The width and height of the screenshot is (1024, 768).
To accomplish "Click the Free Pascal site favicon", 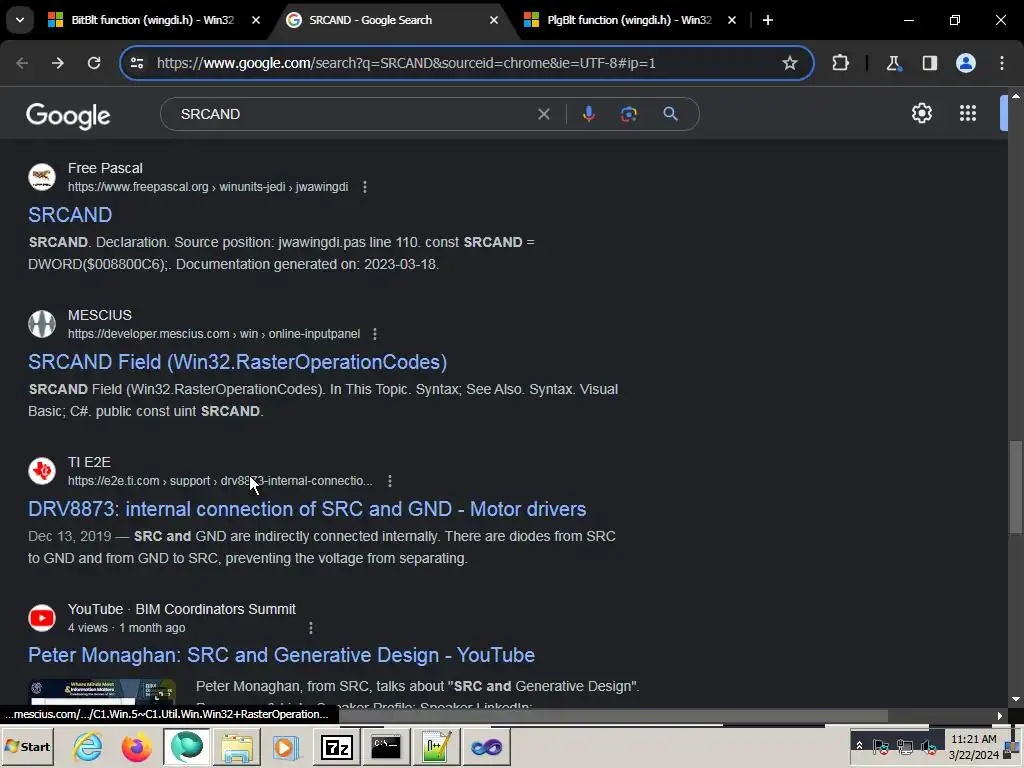I will pos(42,176).
